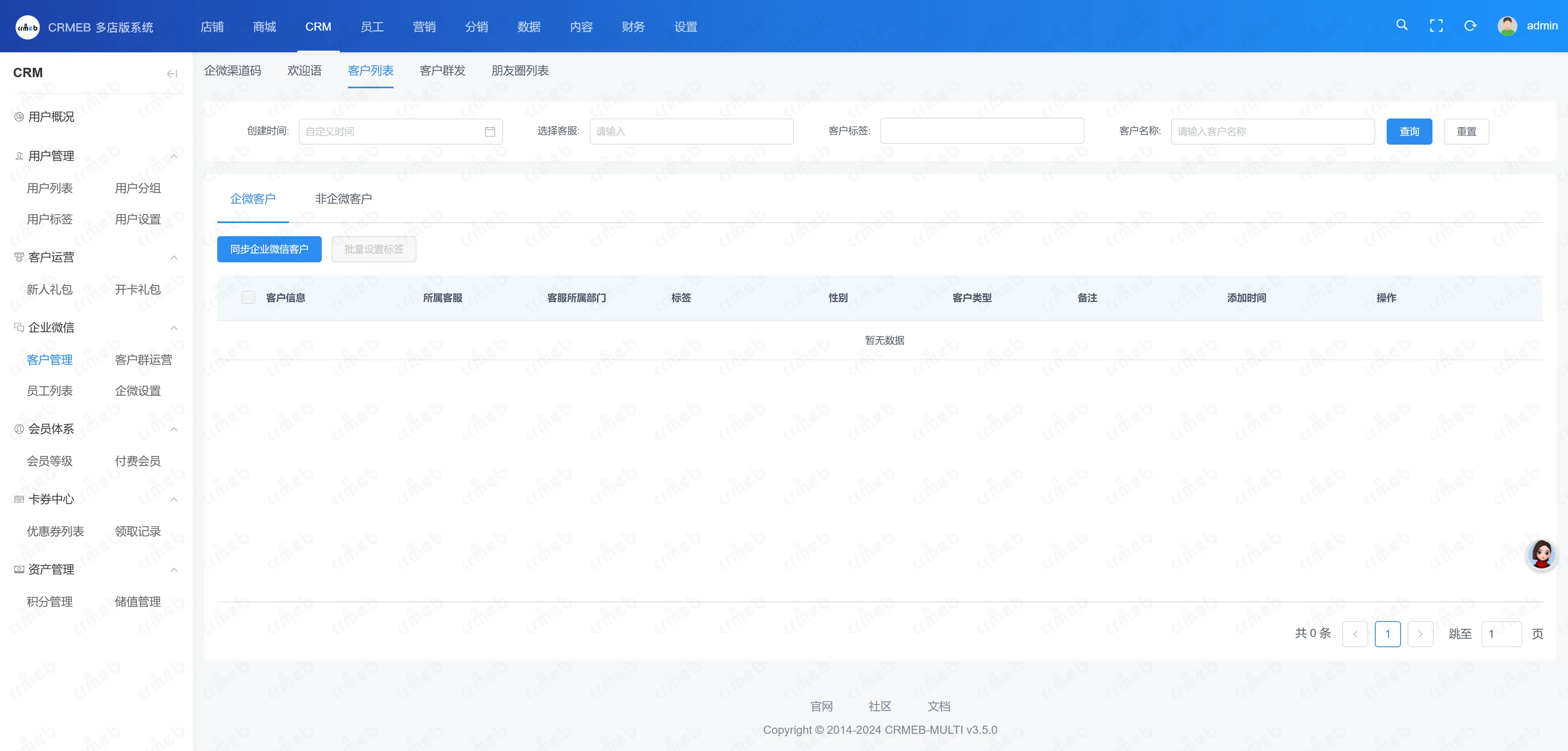This screenshot has width=1568, height=751.
Task: Toggle fullscreen mode icon
Action: pyautogui.click(x=1436, y=26)
